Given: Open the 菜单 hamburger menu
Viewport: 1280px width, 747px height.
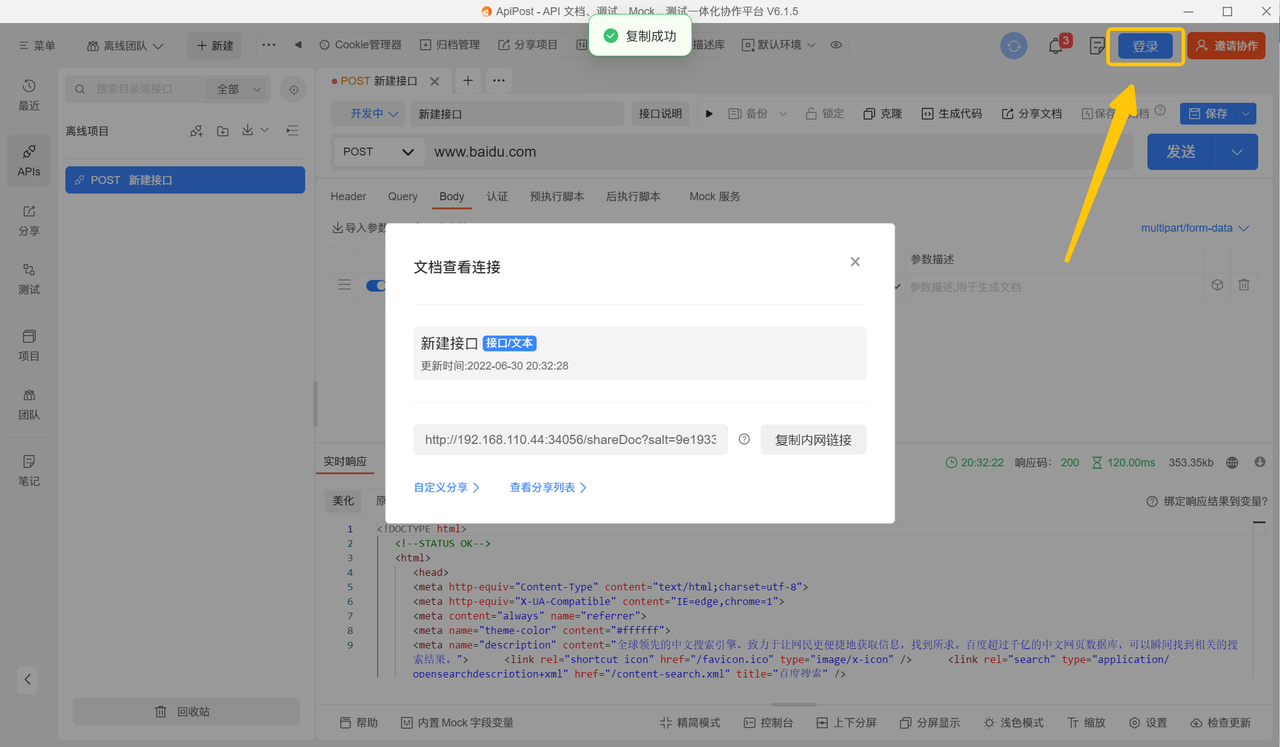Looking at the screenshot, I should tap(38, 46).
